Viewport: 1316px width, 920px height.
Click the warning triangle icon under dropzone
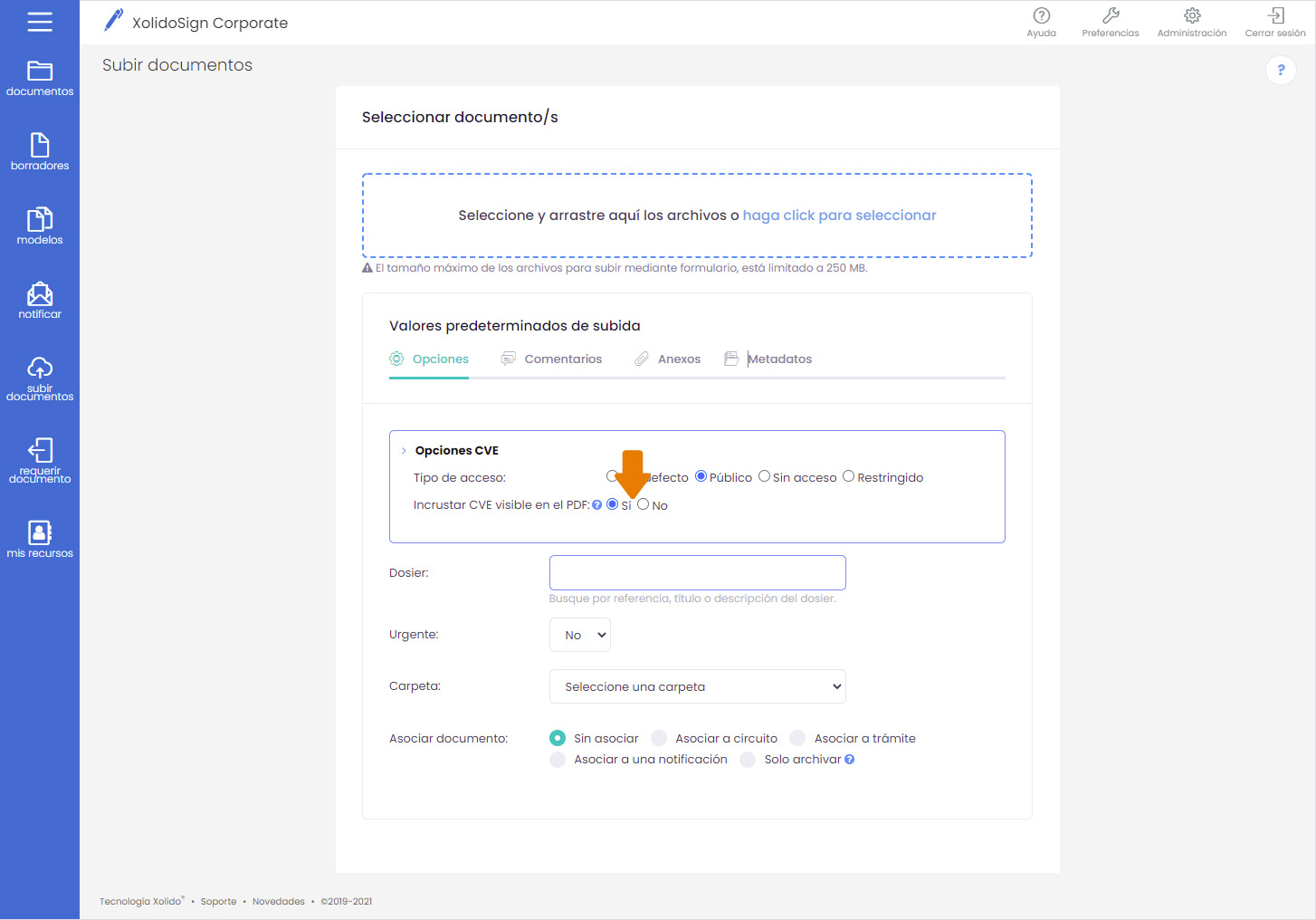point(367,268)
